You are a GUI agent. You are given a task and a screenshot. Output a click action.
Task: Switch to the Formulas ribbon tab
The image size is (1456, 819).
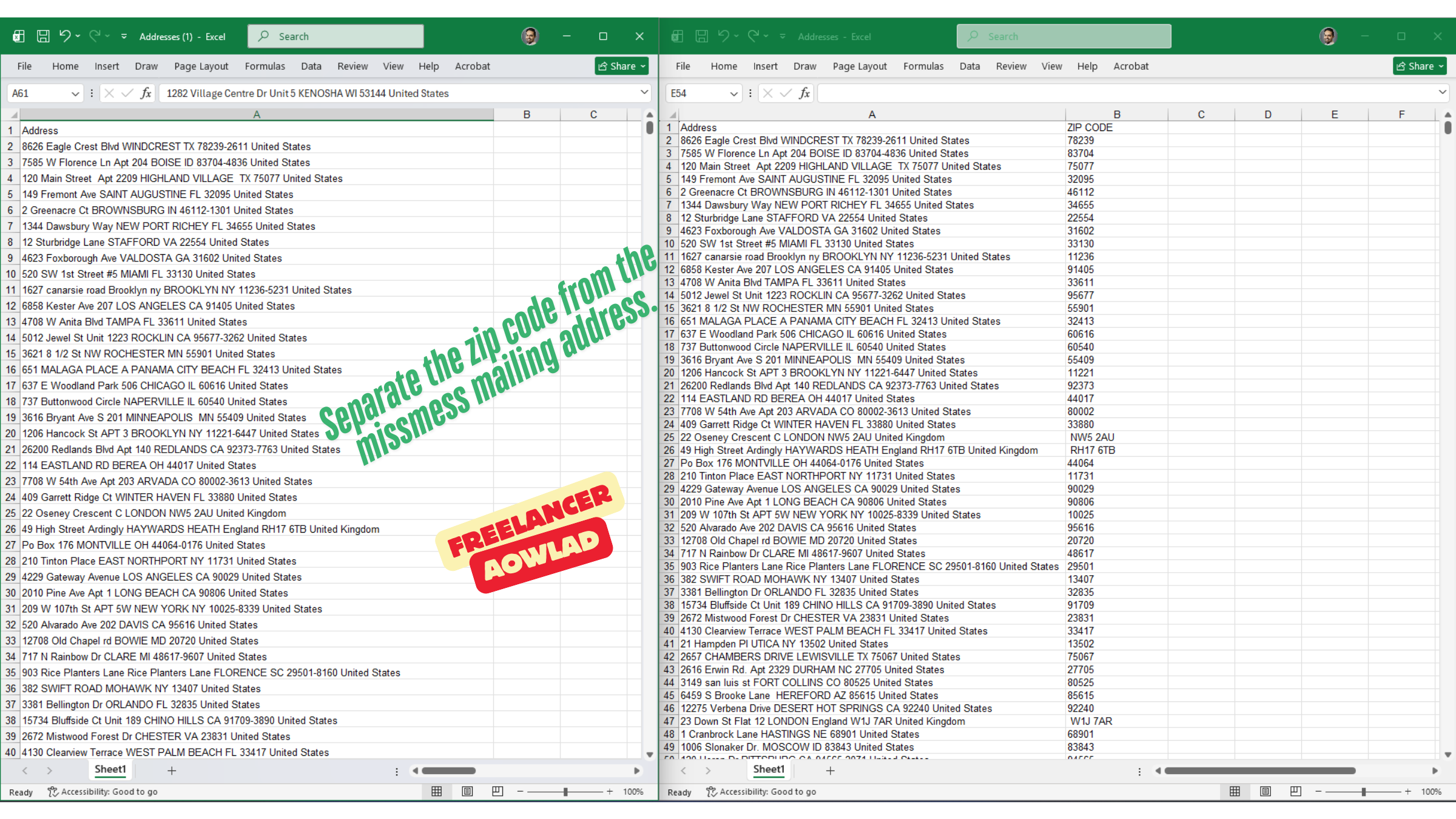pyautogui.click(x=265, y=66)
